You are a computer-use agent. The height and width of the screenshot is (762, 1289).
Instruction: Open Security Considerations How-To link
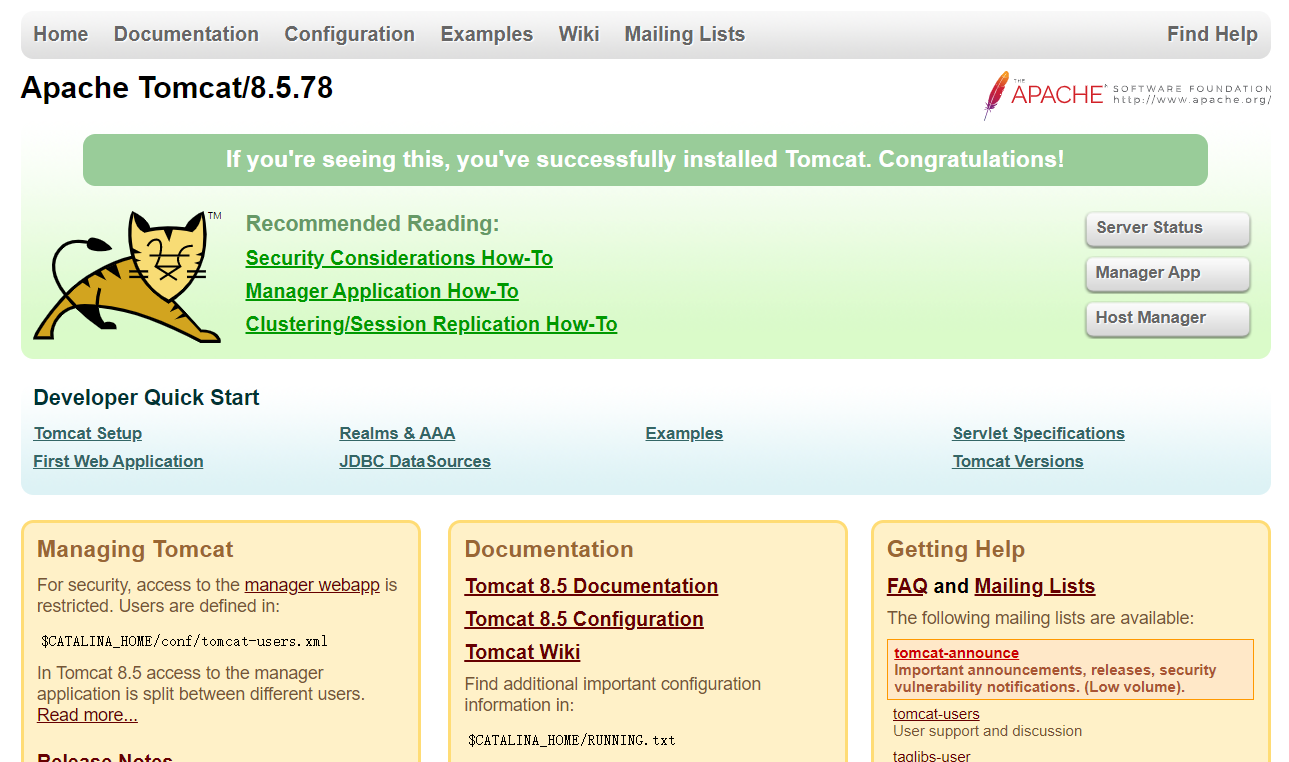[399, 258]
